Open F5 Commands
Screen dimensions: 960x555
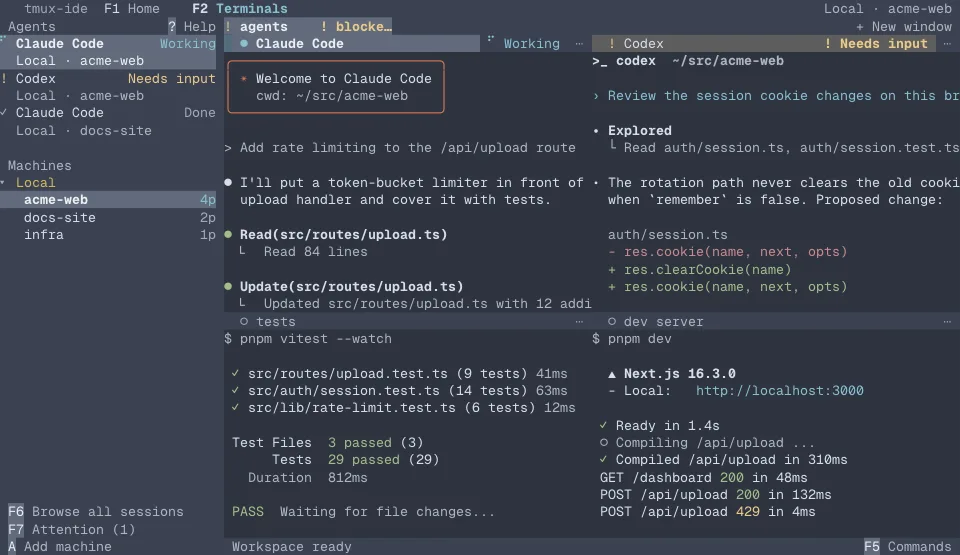pyautogui.click(x=907, y=546)
